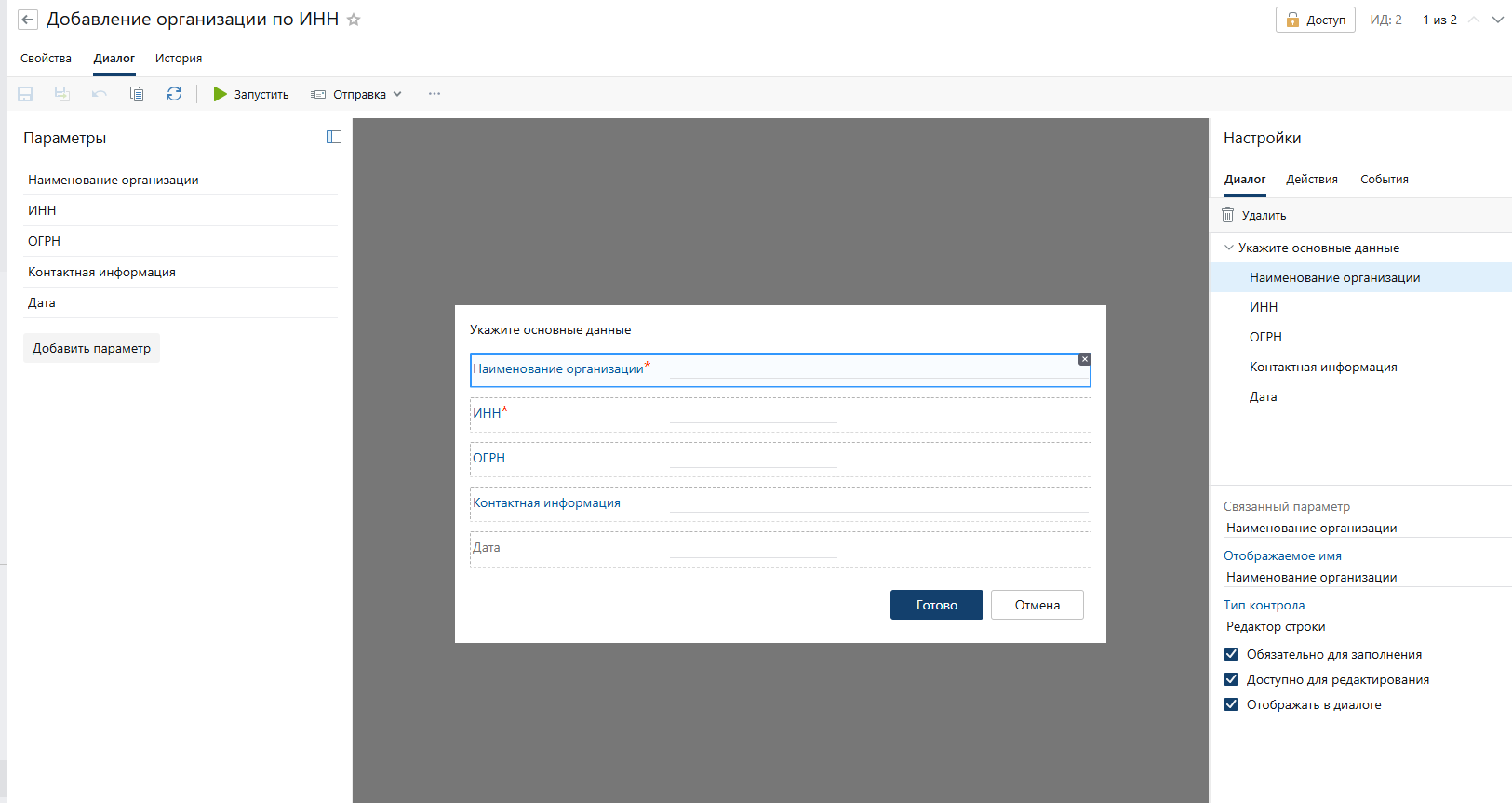Open the more options ellipsis menu
This screenshot has width=1512, height=803.
coord(435,94)
